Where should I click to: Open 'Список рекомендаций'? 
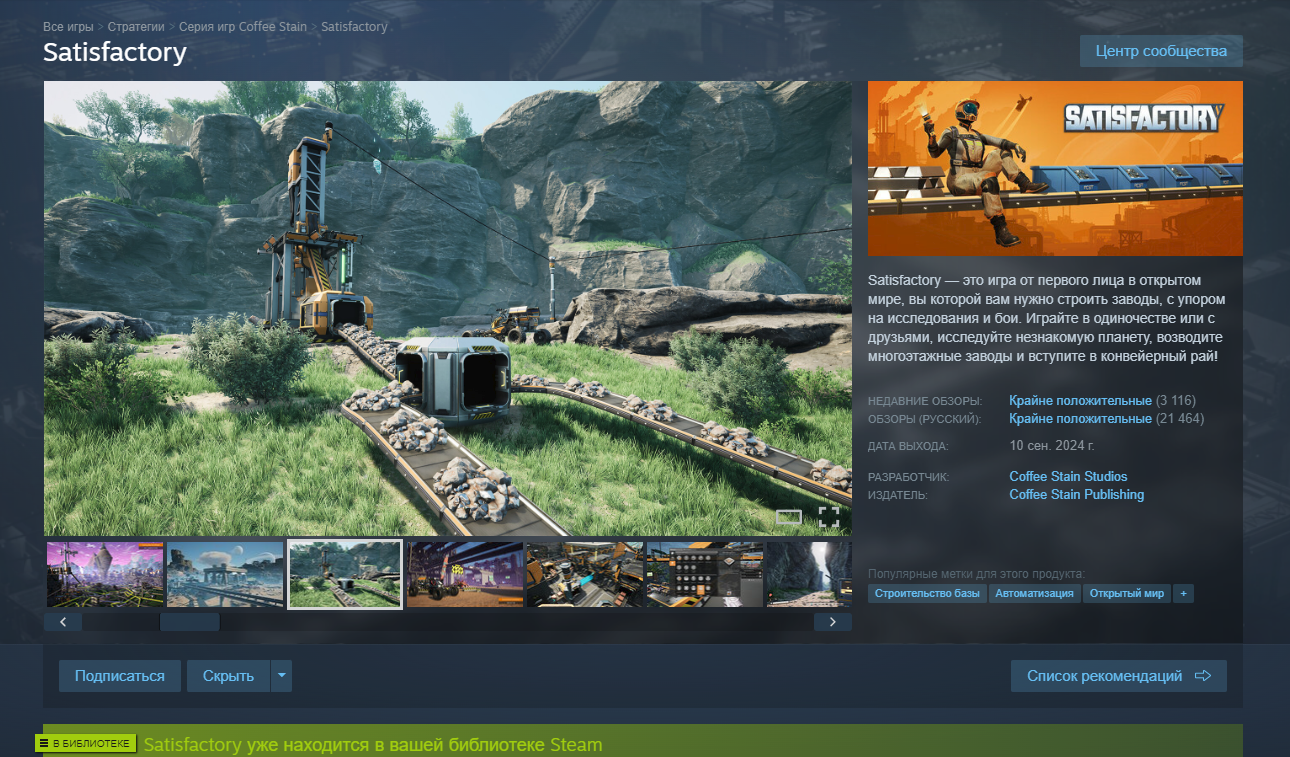tap(1119, 676)
